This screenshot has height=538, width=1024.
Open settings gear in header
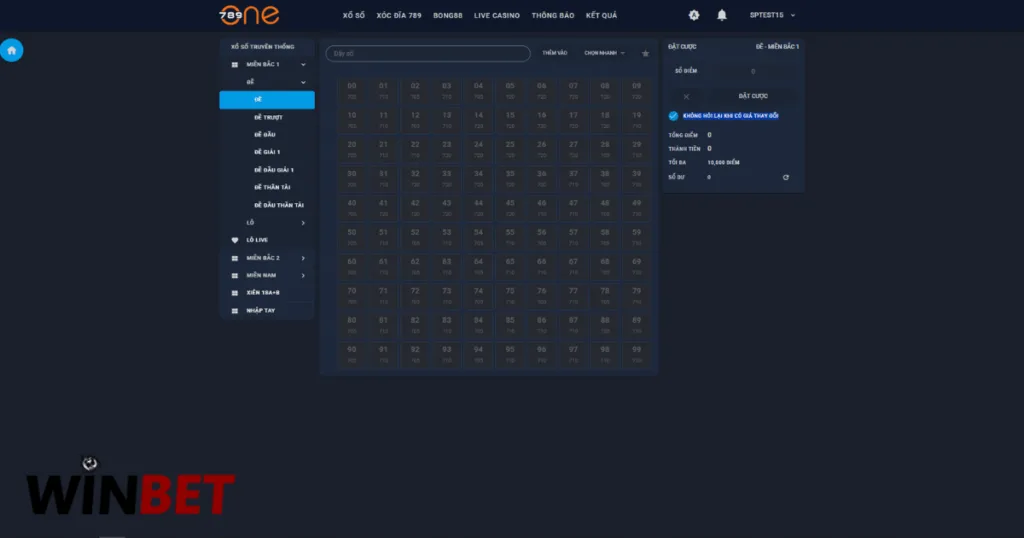694,15
